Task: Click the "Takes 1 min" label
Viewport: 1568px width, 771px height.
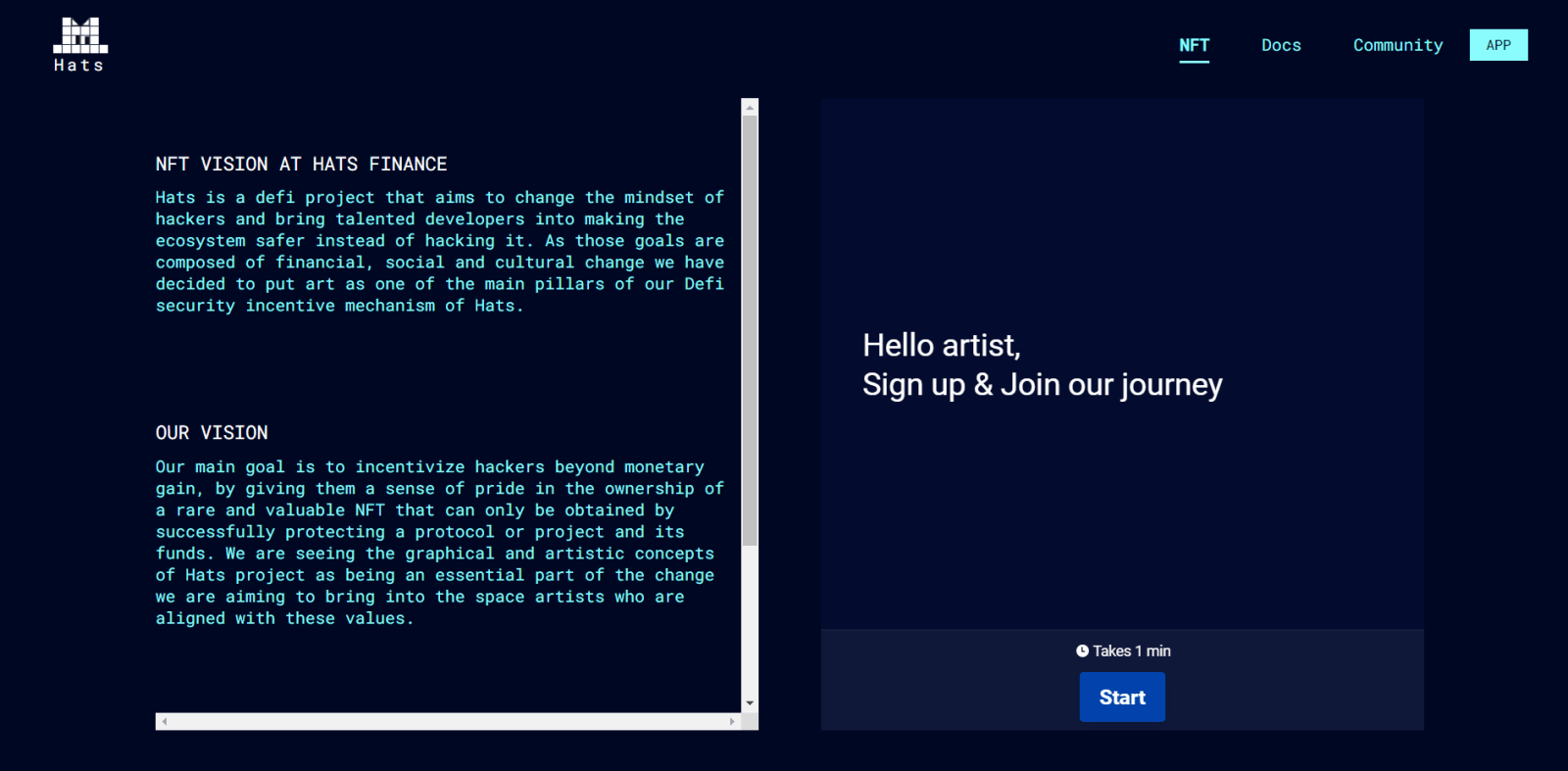Action: pos(1131,651)
